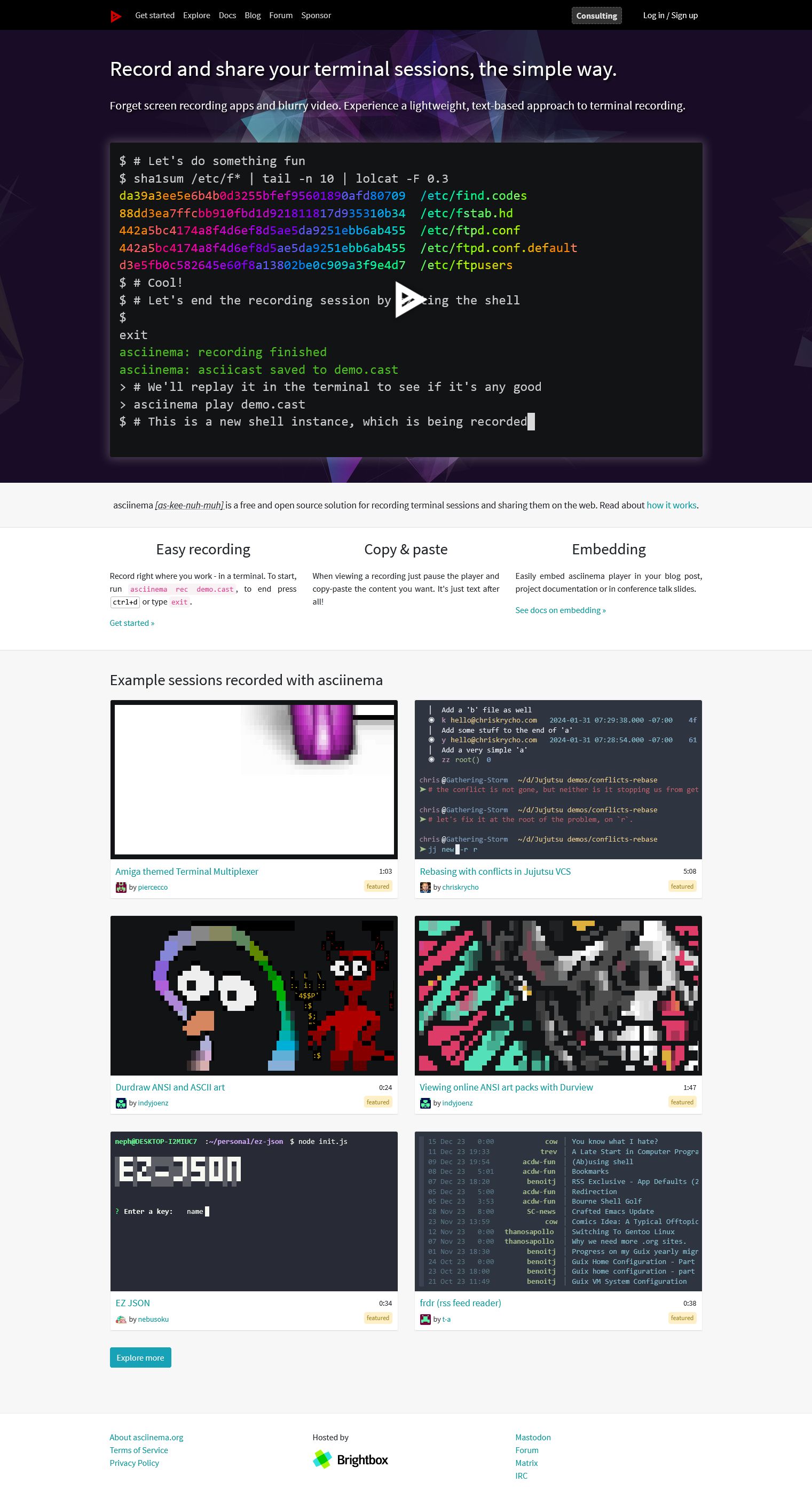The width and height of the screenshot is (812, 1499).
Task: Open the EZ JSON recording thumbnail
Action: point(254,1212)
